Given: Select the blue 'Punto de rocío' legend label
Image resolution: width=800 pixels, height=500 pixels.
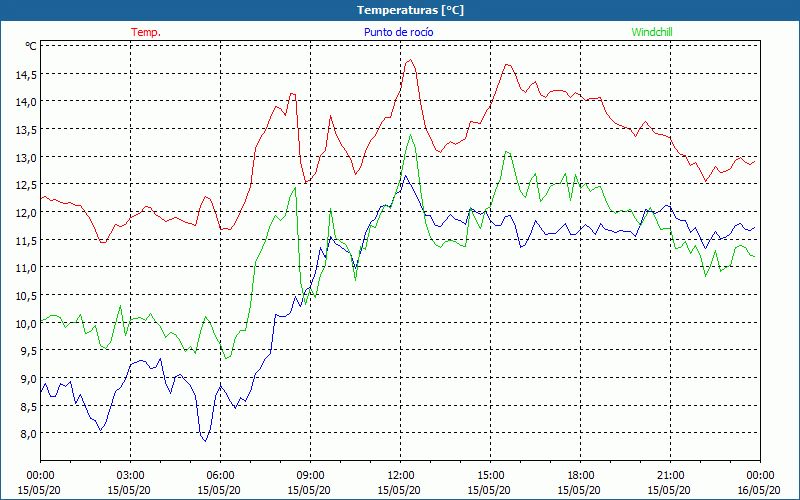Looking at the screenshot, I should coord(398,32).
